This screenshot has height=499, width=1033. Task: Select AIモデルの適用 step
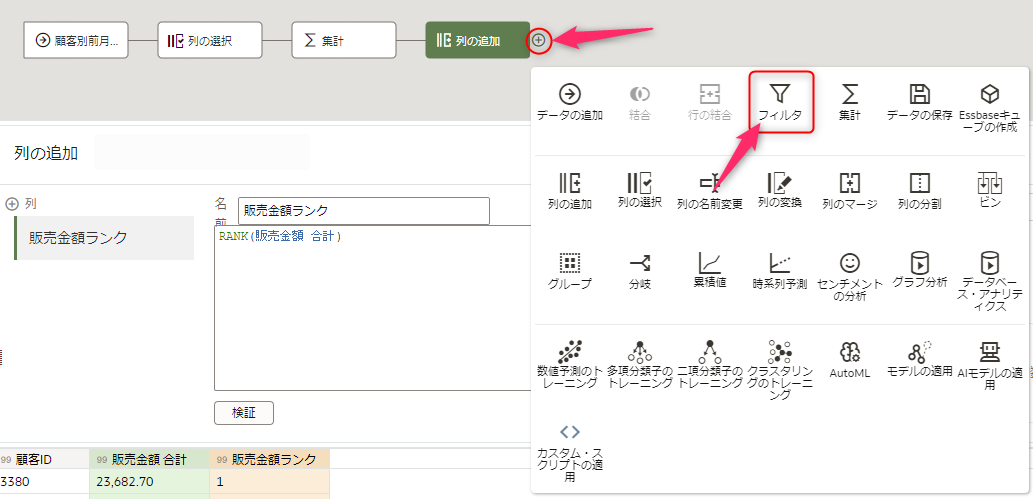(990, 365)
